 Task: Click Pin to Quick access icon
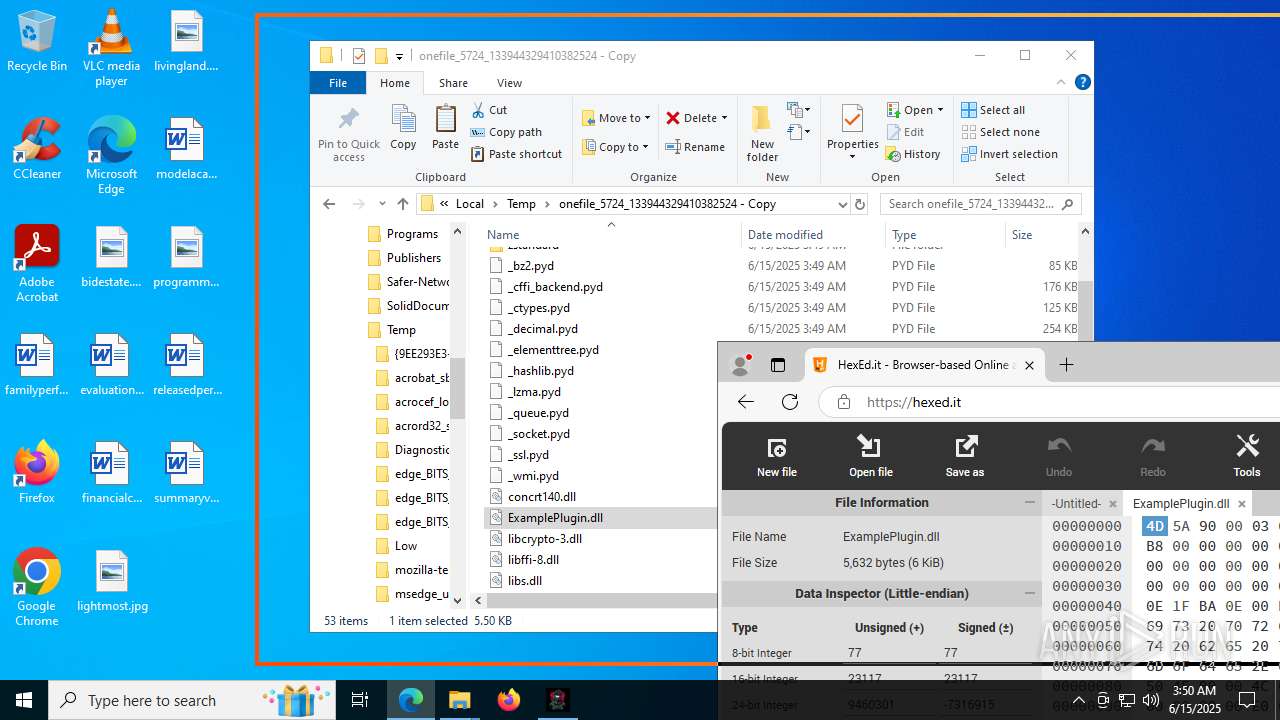click(349, 133)
